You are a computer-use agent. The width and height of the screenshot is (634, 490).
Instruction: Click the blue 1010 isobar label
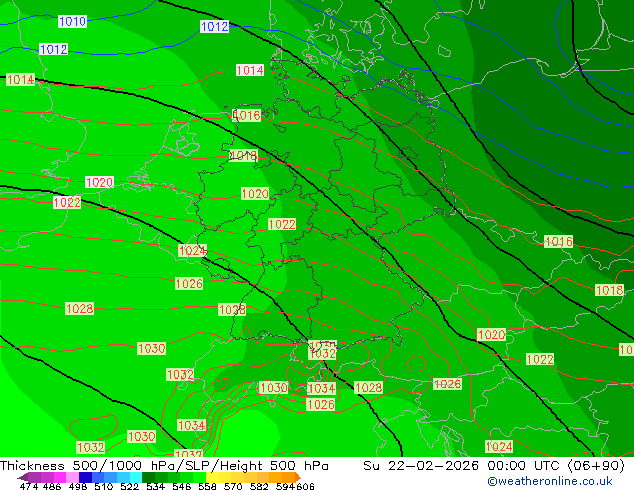tap(72, 21)
